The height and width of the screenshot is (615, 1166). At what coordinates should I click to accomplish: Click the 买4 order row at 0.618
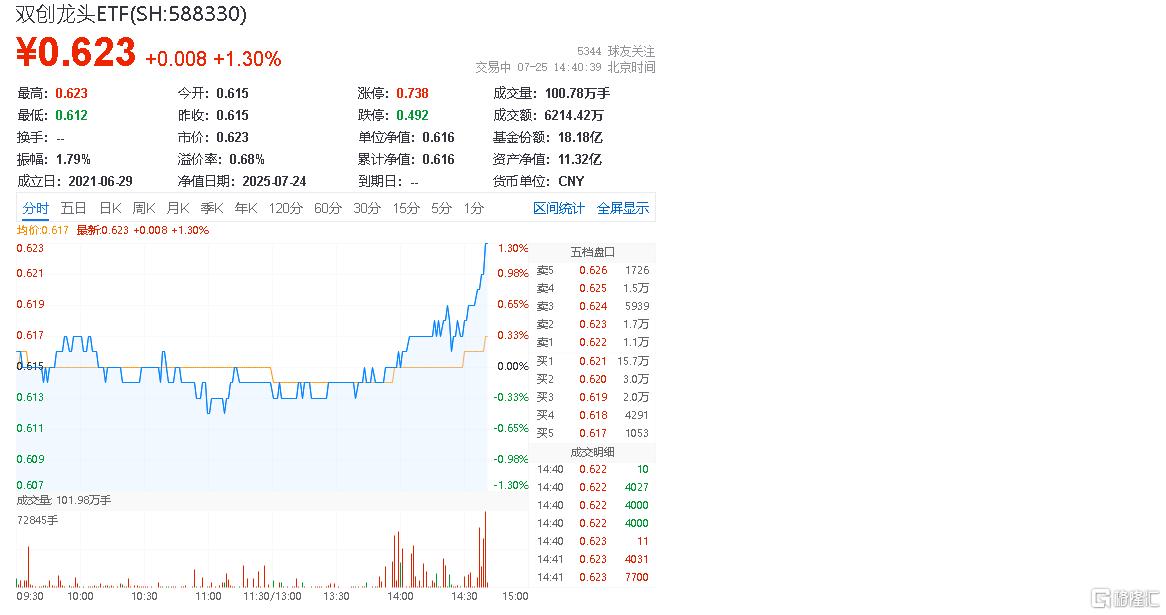593,415
